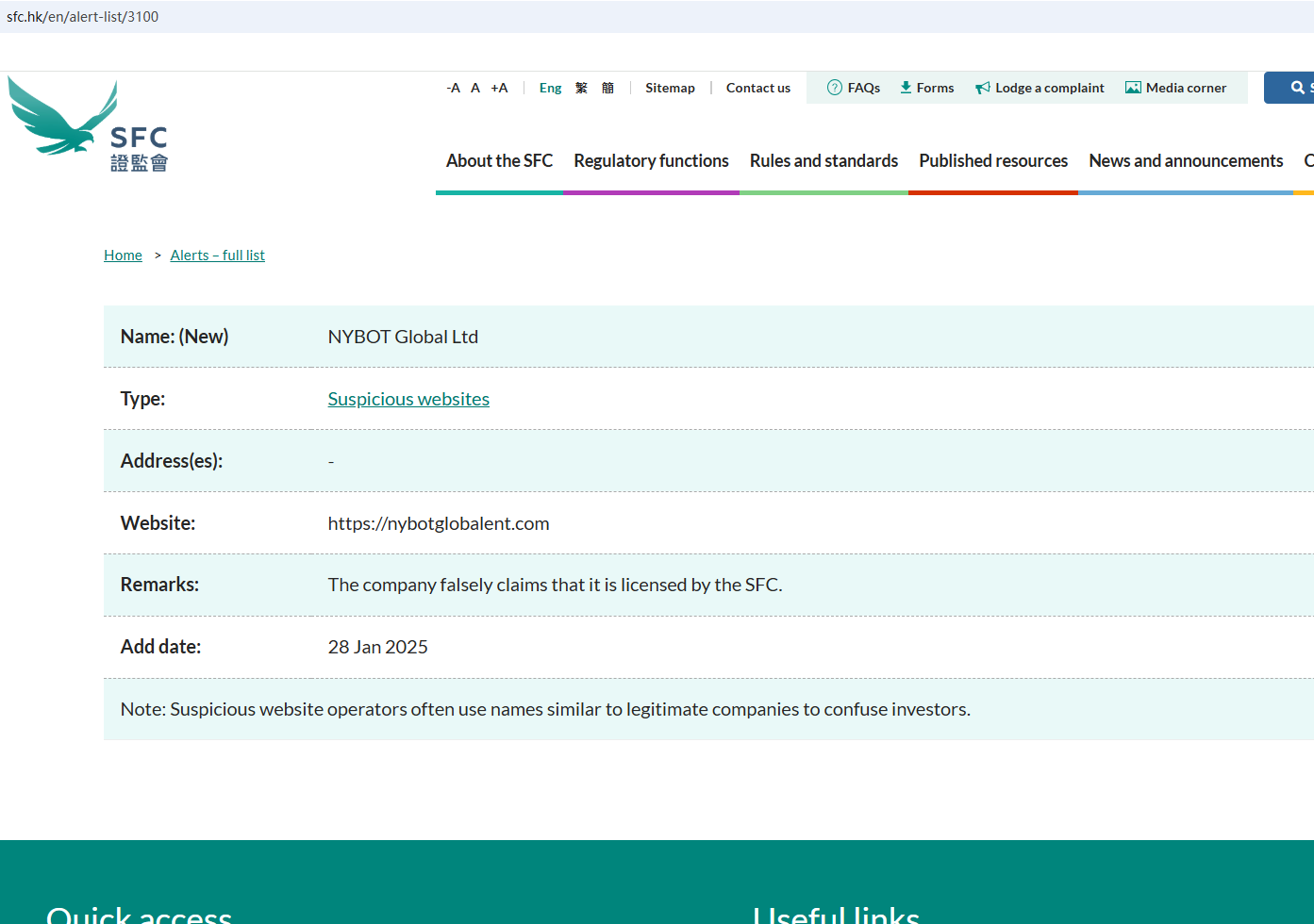Increase font size with +A
The width and height of the screenshot is (1314, 924).
point(499,88)
